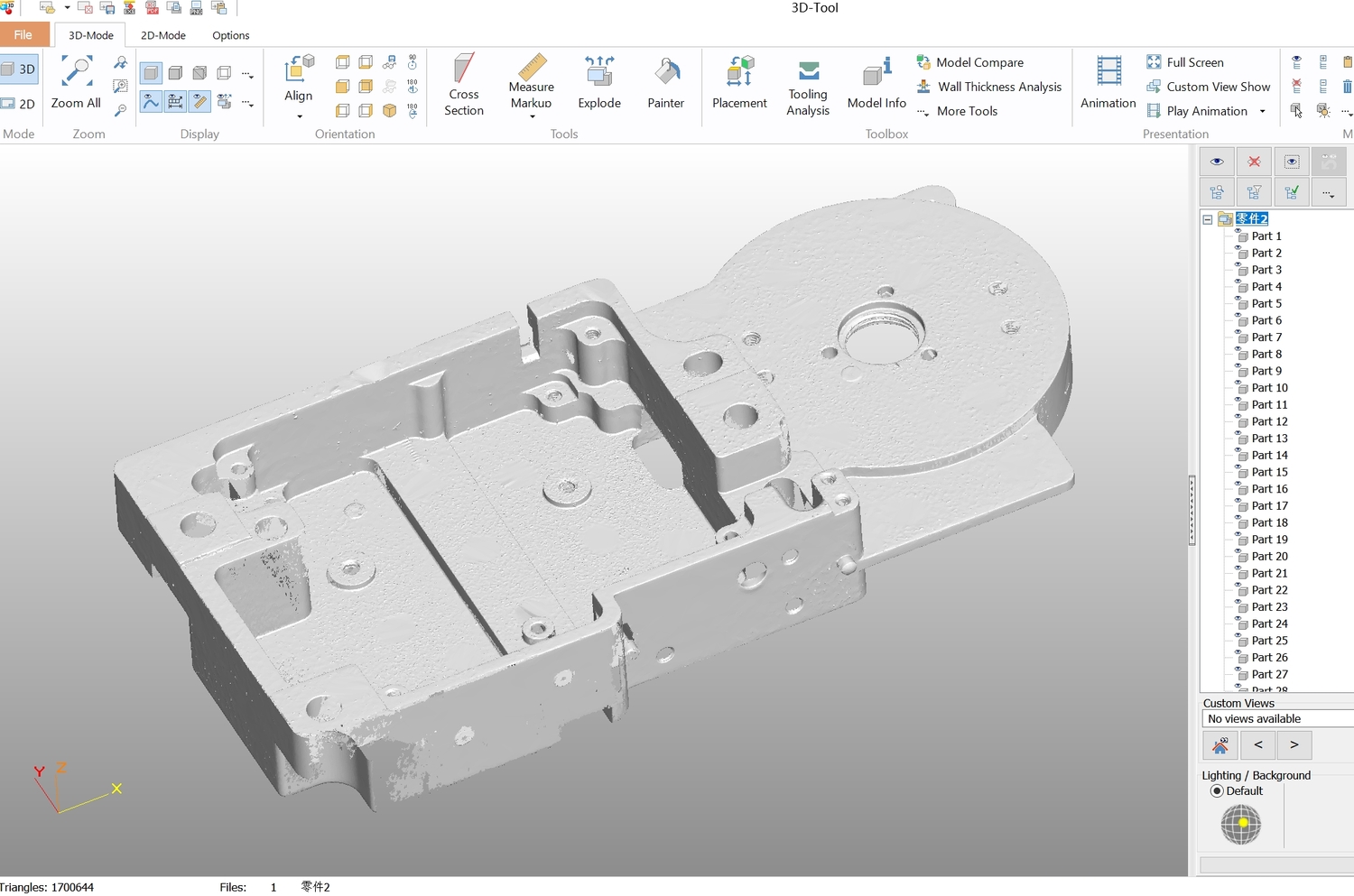Viewport: 1354px width, 896px height.
Task: Open the Cross Section tool
Action: click(x=463, y=85)
